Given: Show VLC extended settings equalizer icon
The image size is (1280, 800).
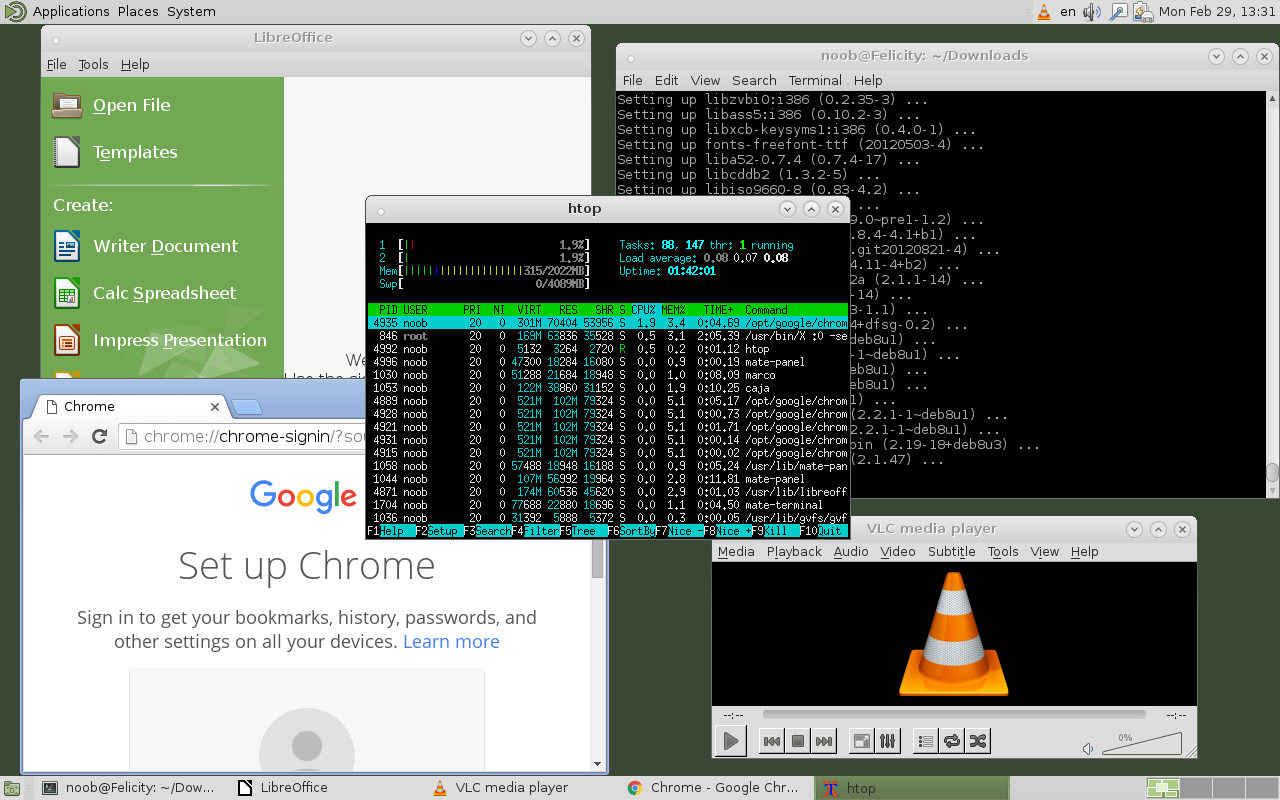Looking at the screenshot, I should click(x=887, y=741).
